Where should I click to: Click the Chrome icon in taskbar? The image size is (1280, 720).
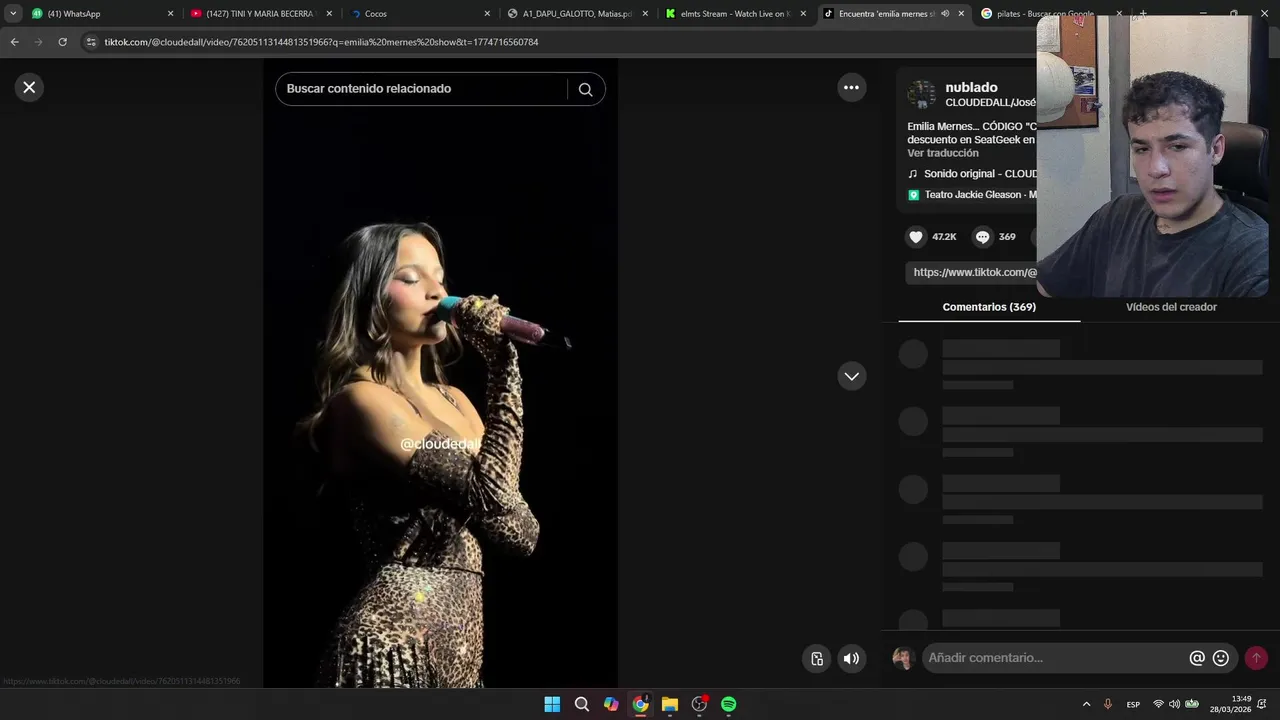[x=641, y=704]
